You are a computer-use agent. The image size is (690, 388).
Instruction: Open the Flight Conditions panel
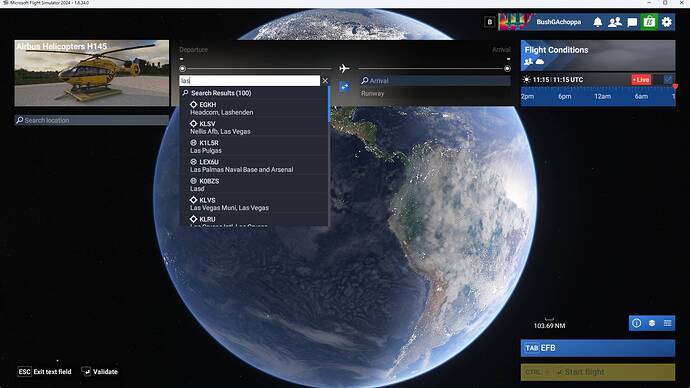tap(598, 55)
